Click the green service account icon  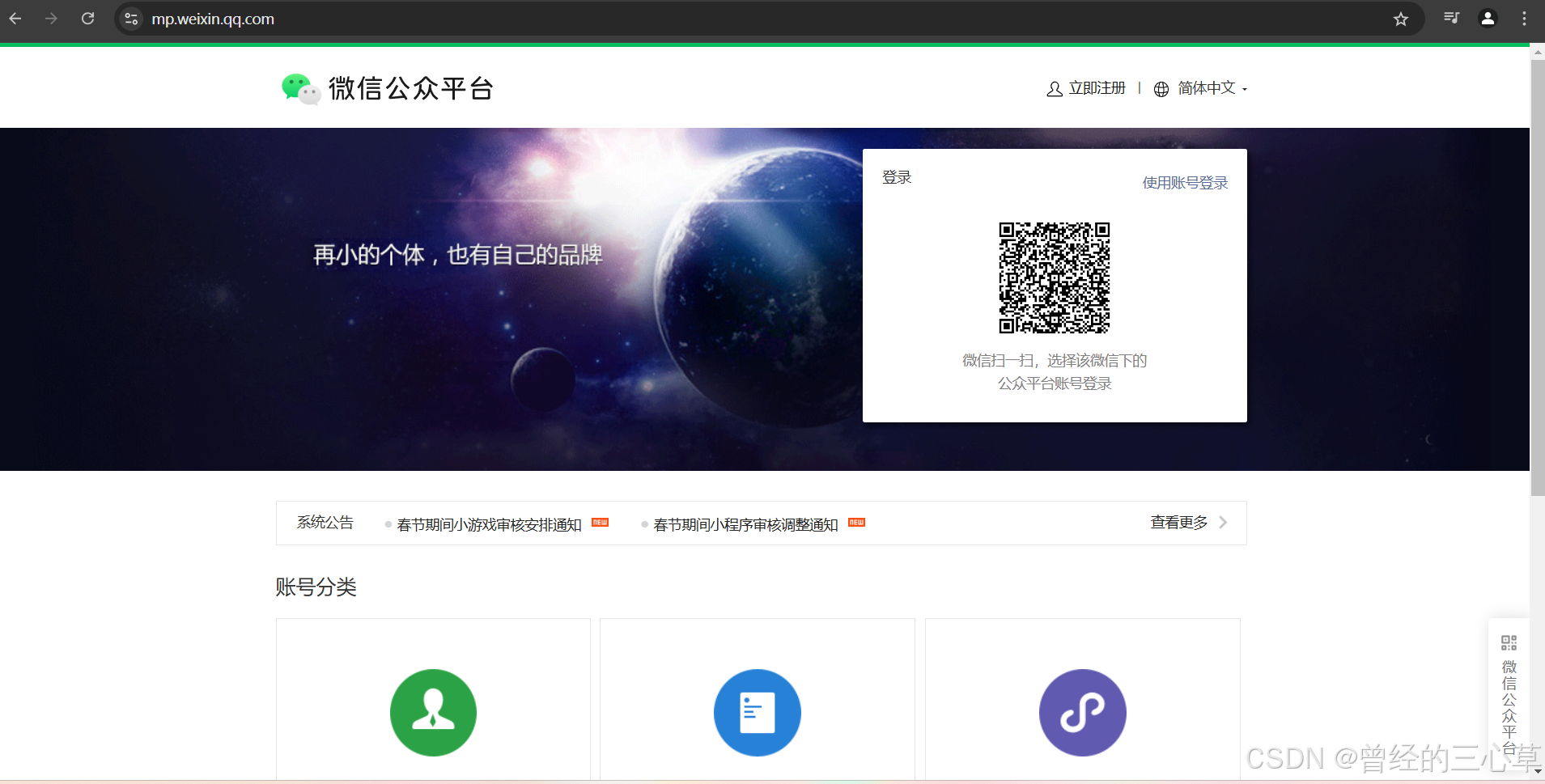(433, 713)
